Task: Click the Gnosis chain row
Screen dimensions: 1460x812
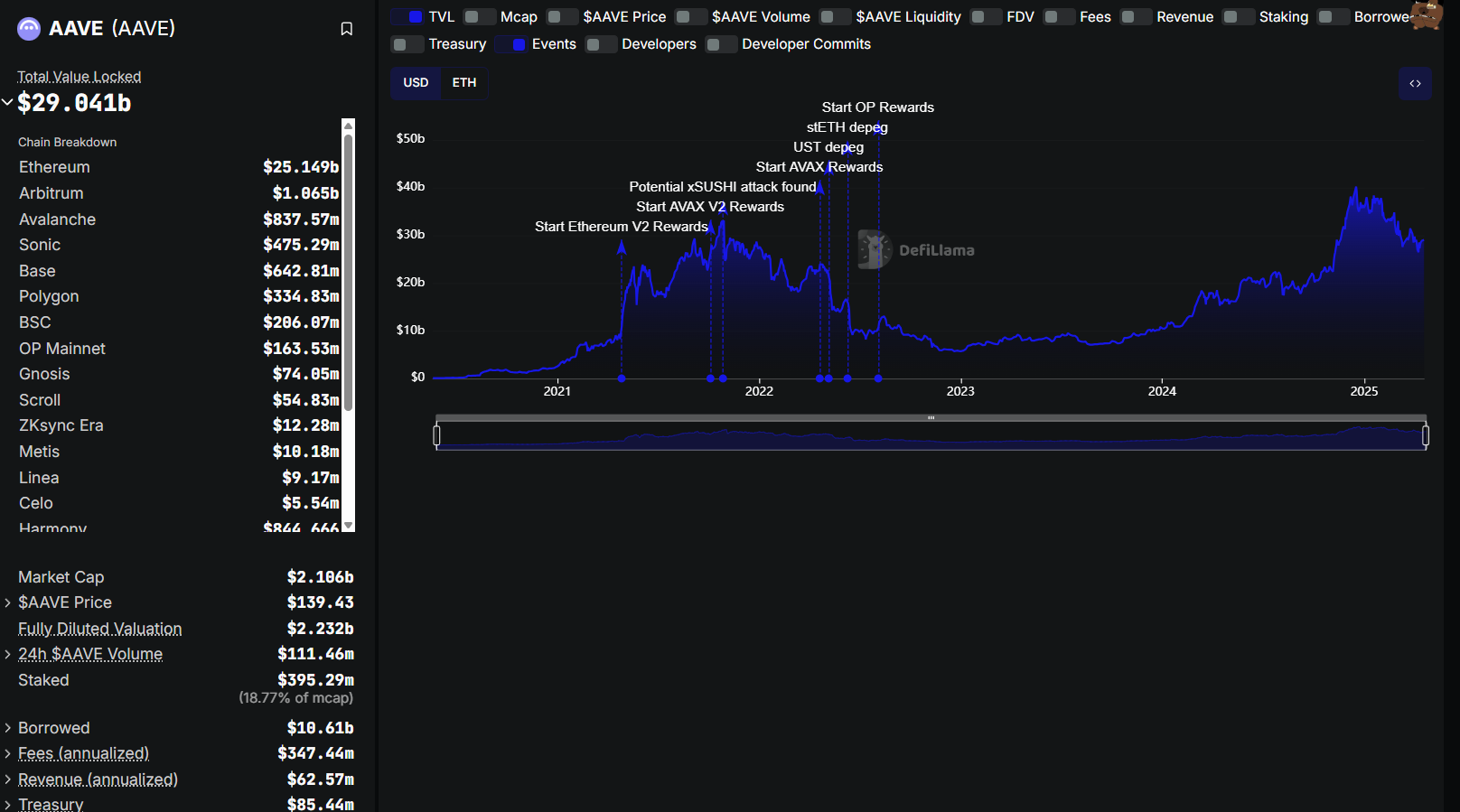Action: tap(179, 374)
